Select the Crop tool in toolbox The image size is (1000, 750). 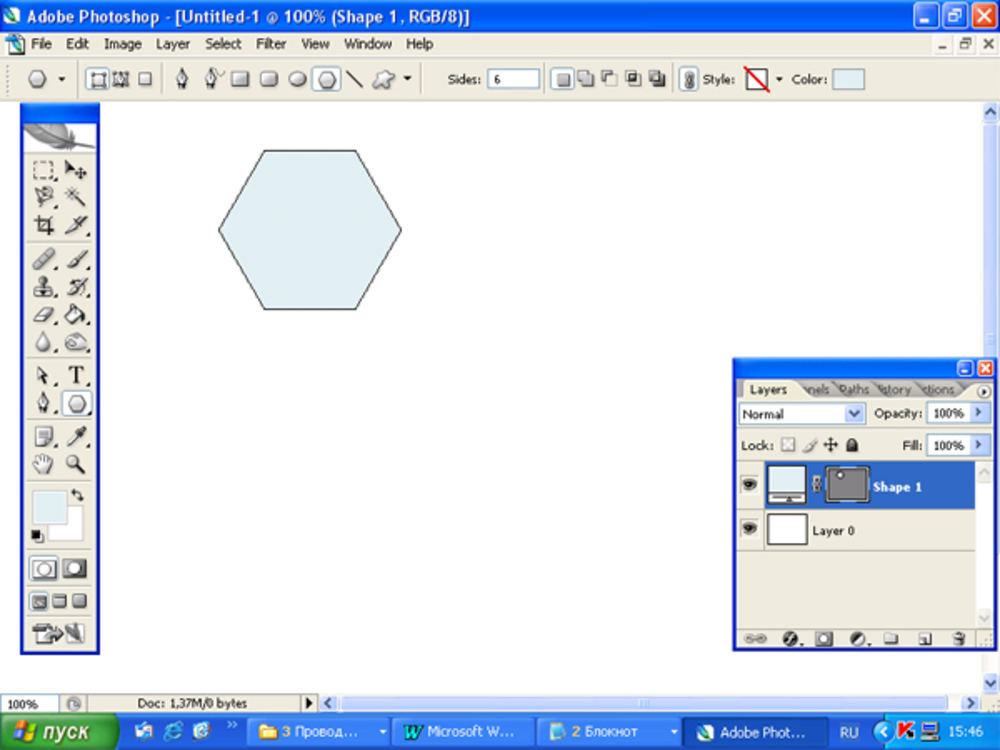pos(43,225)
